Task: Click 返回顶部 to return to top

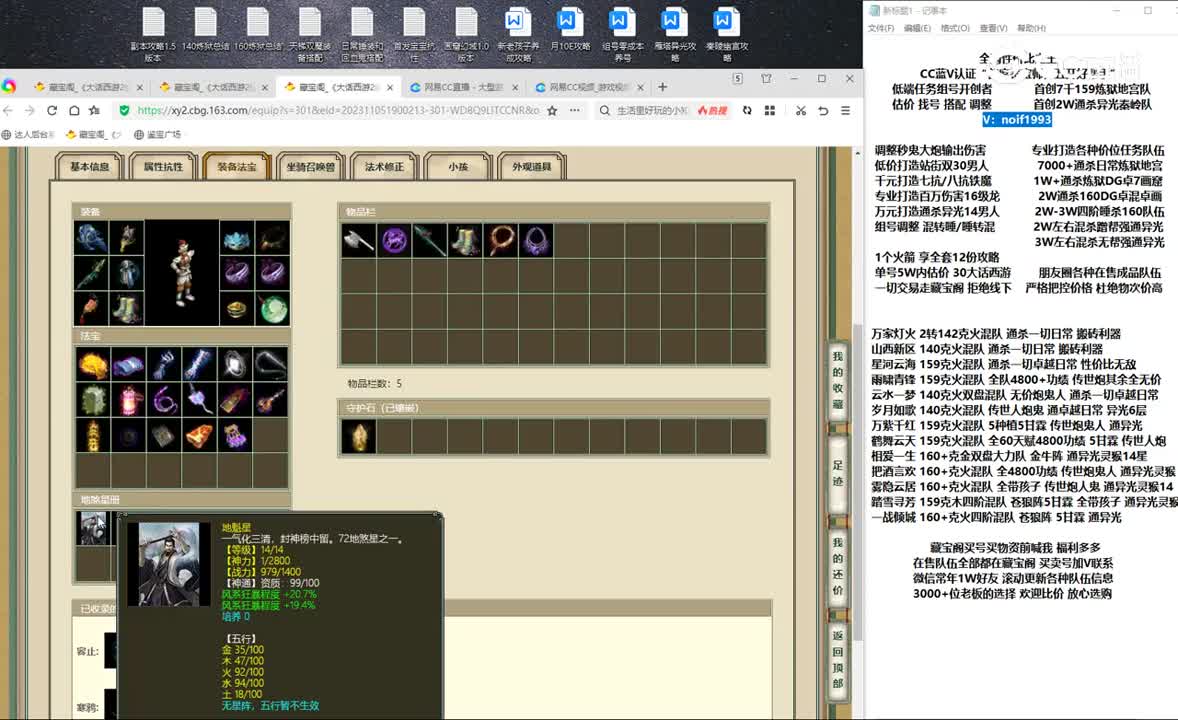Action: (x=838, y=659)
